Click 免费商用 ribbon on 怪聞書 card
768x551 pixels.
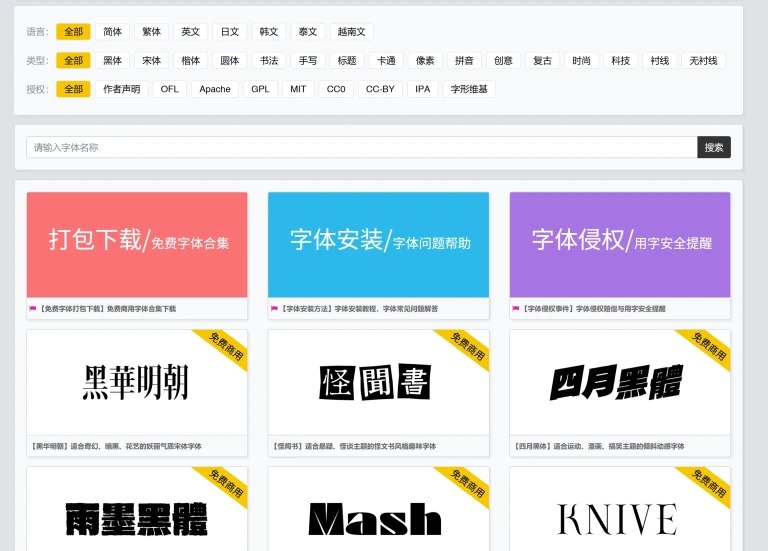click(466, 348)
